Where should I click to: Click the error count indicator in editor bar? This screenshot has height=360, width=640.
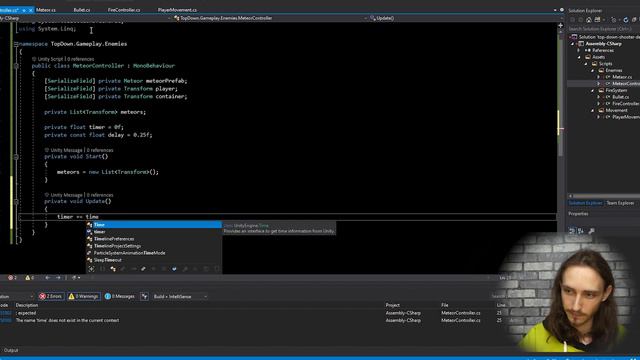tap(12, 278)
